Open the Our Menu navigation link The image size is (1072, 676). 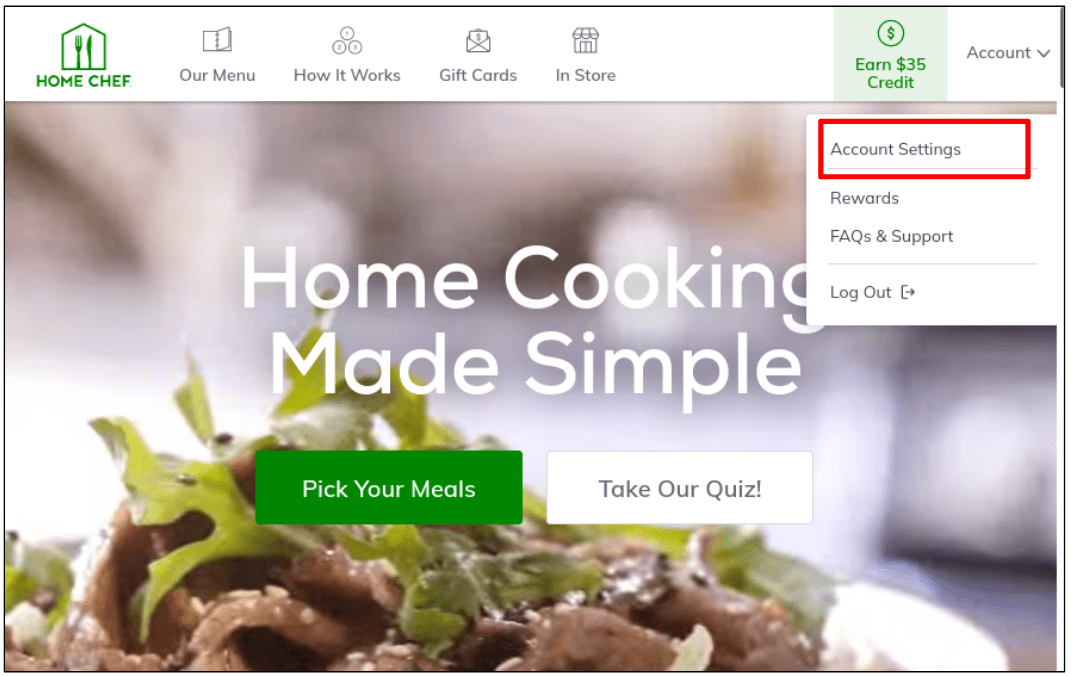217,75
